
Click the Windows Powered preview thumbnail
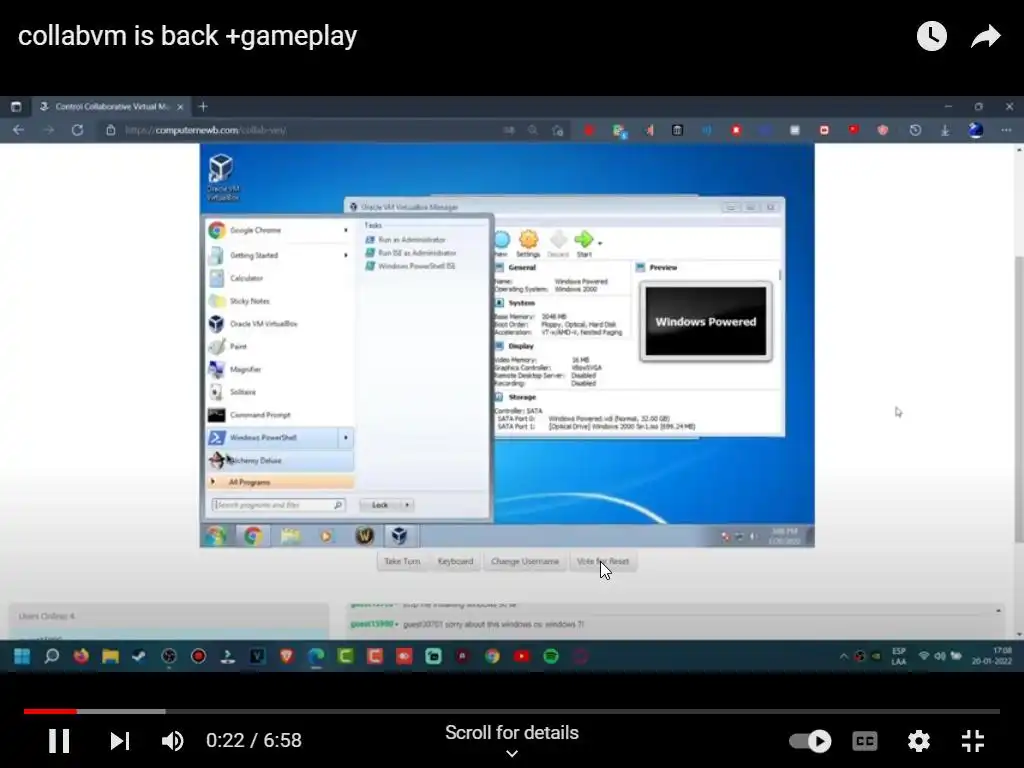point(705,321)
